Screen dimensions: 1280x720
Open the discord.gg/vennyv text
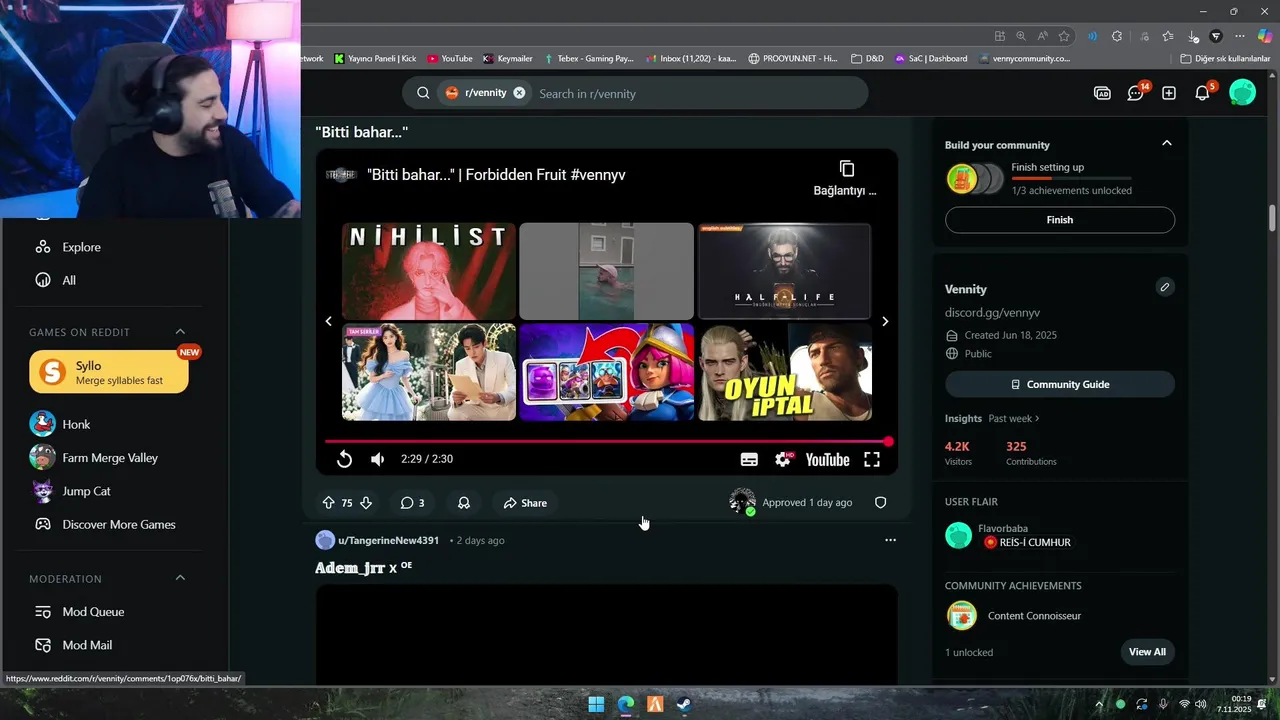[992, 313]
